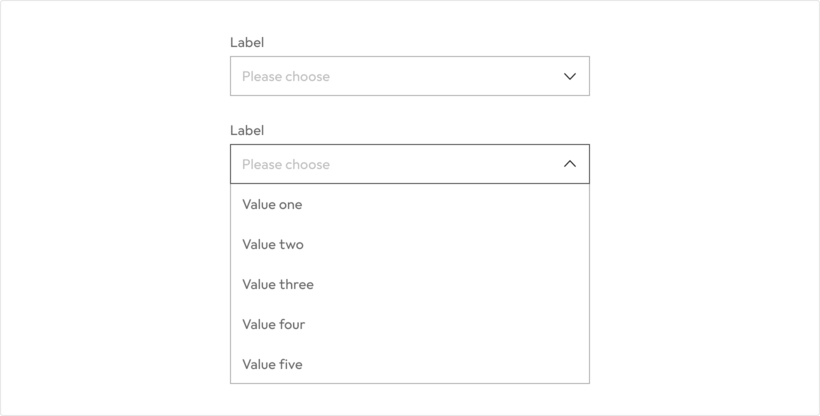Close the options list using the up arrow
Screen dimensions: 820x416
coord(570,164)
